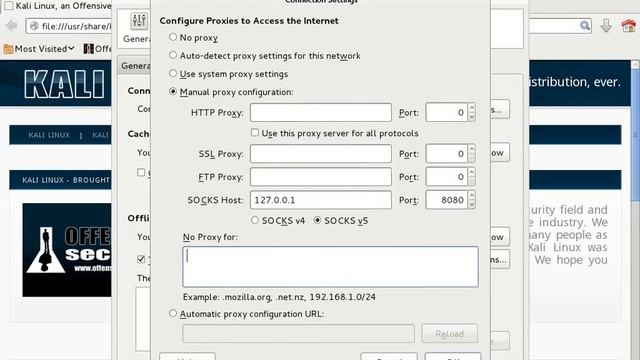
Task: Increase the FTP Proxy port value
Action: point(472,172)
